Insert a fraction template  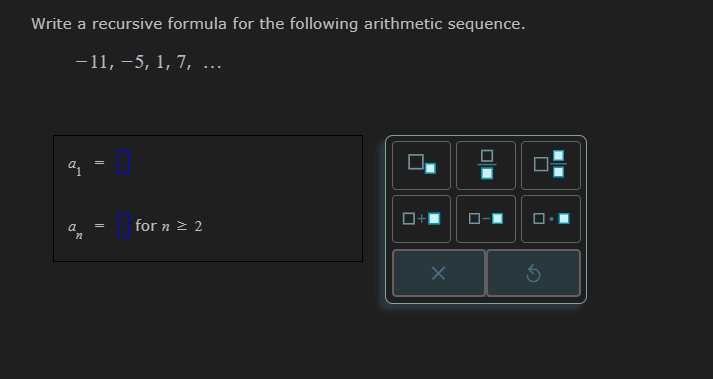tap(486, 165)
